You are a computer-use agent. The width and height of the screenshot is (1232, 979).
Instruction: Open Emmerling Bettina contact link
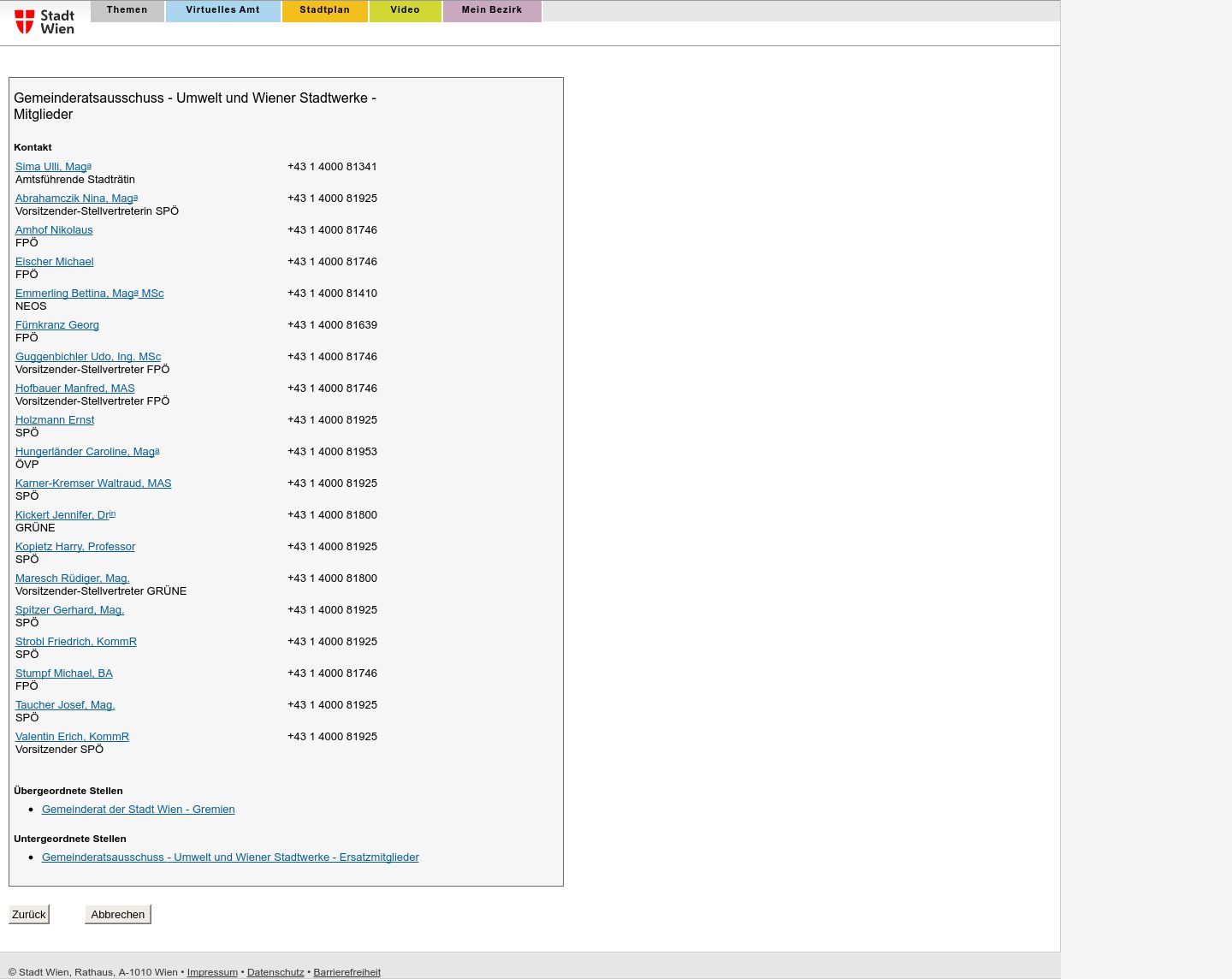click(90, 294)
